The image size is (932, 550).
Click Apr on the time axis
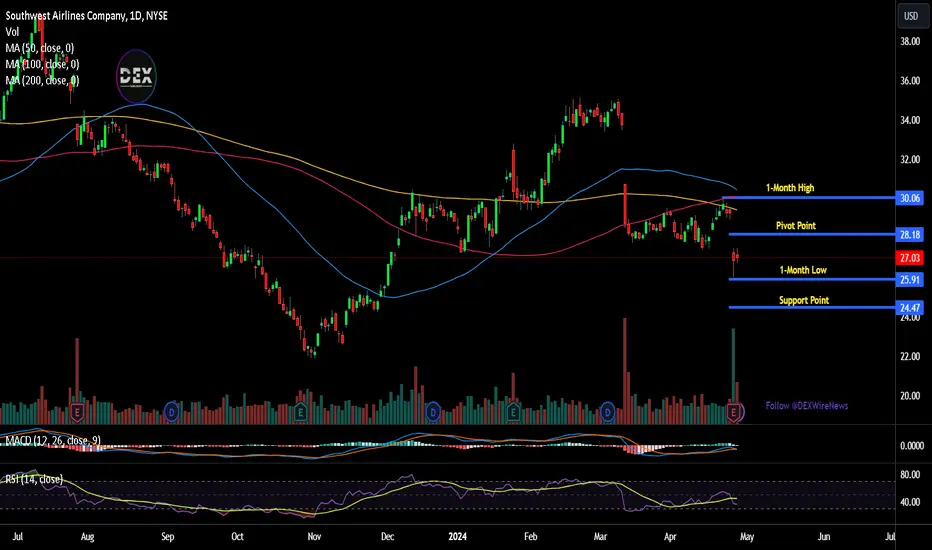[x=670, y=537]
